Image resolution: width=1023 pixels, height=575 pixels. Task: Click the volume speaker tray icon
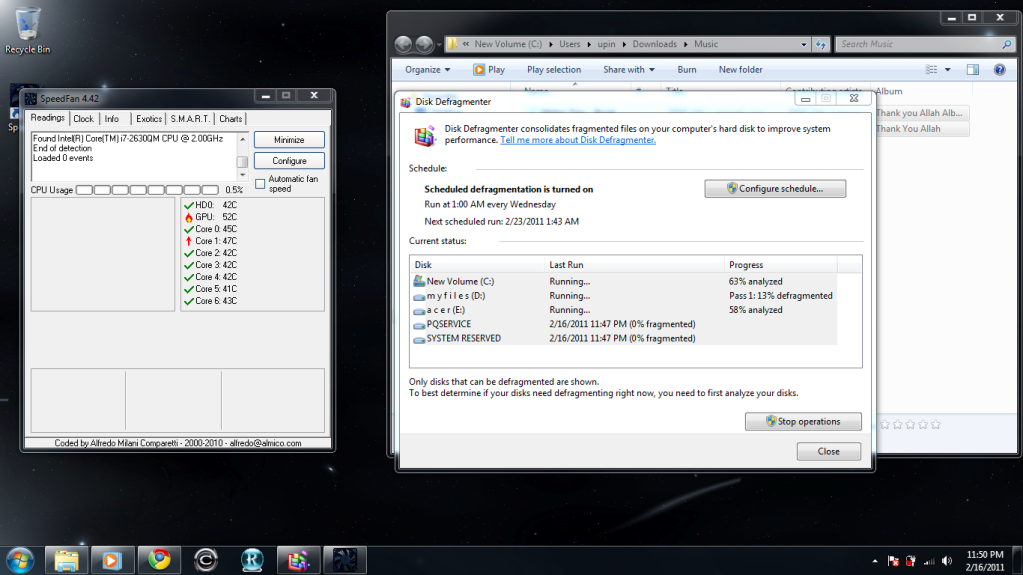[x=948, y=560]
